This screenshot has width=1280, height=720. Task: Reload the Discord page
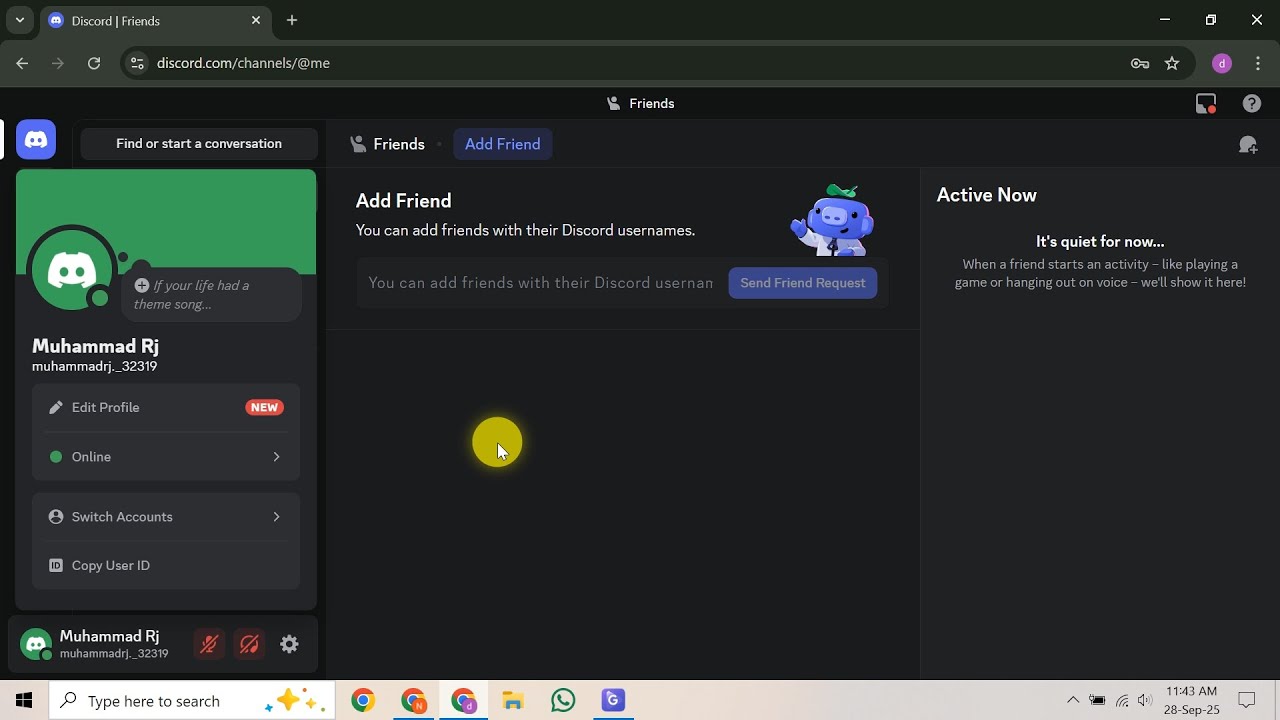pos(94,63)
